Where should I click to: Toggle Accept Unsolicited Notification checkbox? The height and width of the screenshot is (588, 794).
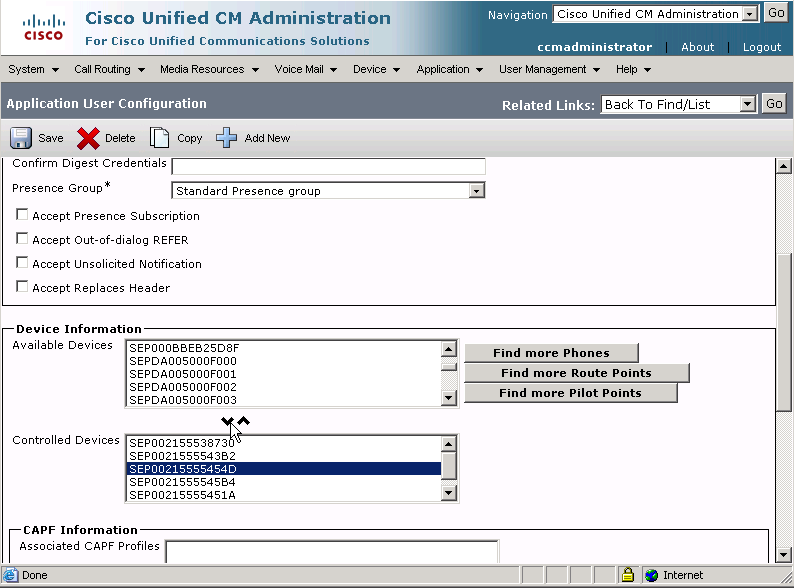click(22, 262)
